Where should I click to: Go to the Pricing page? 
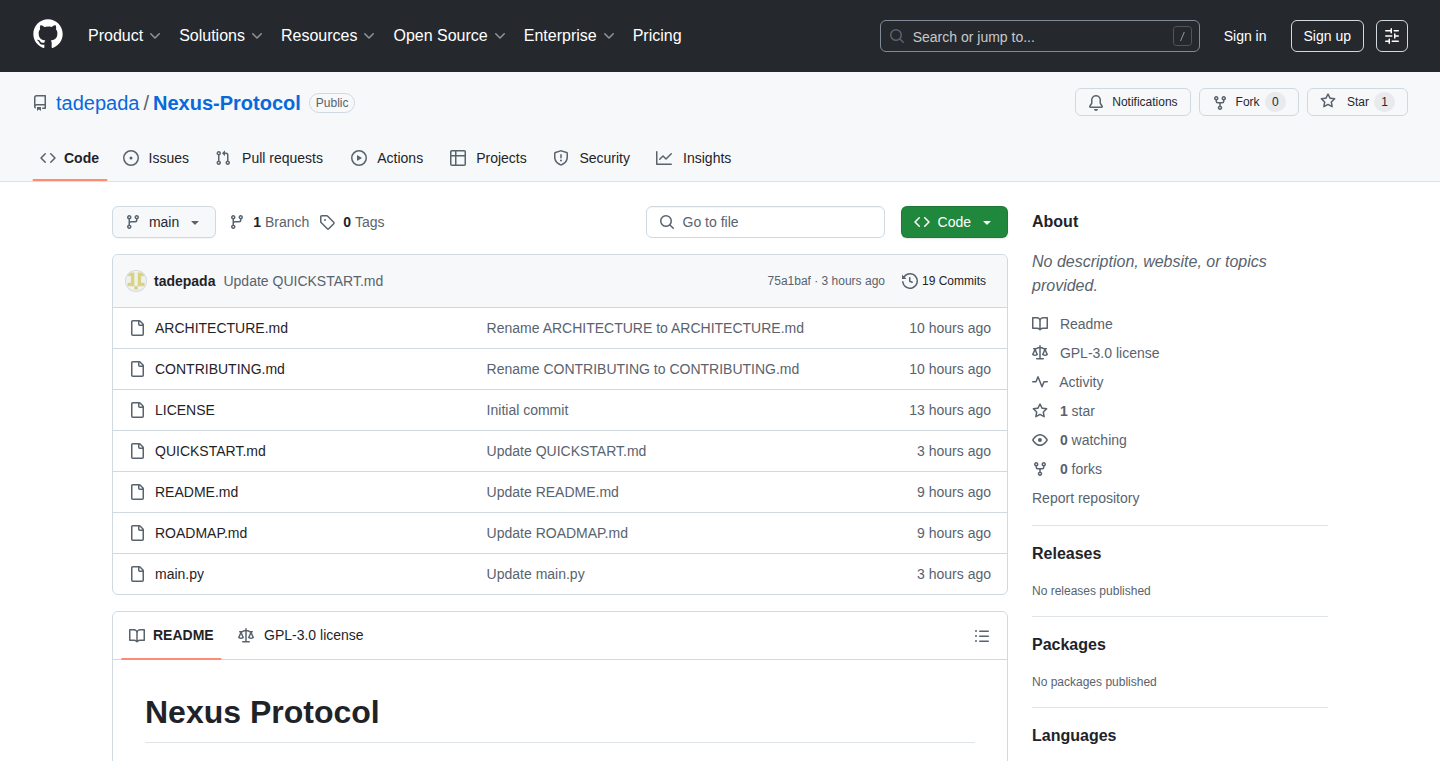(657, 36)
